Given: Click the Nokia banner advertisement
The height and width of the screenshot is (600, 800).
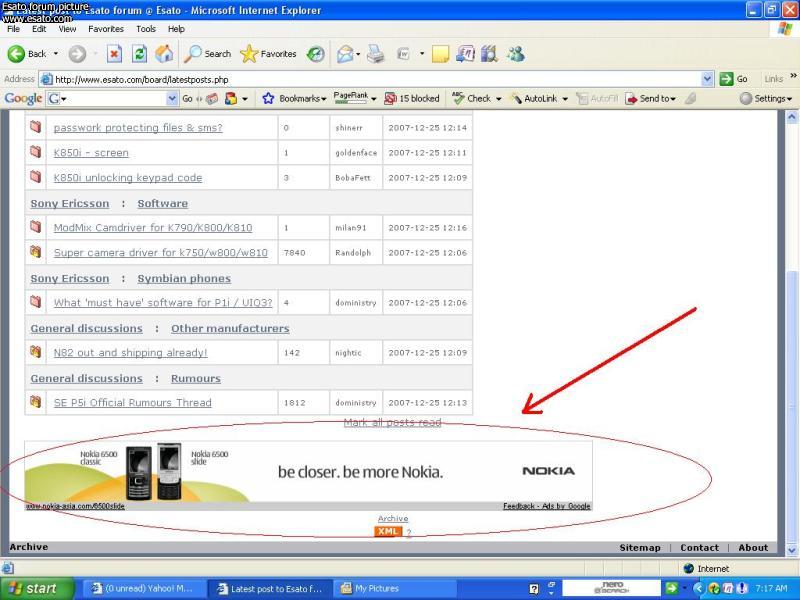Looking at the screenshot, I should (x=309, y=476).
